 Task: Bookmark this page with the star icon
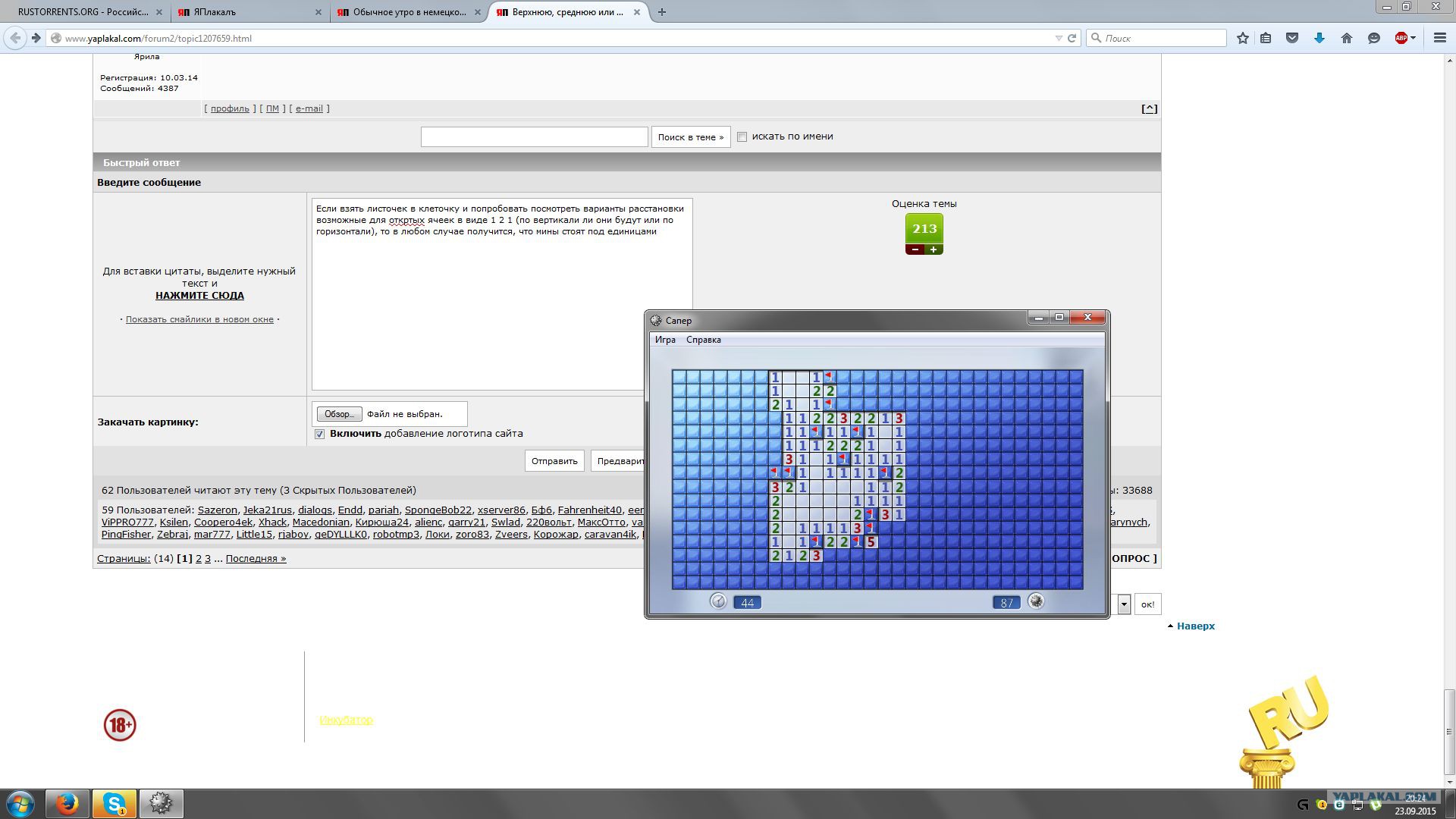tap(1242, 38)
